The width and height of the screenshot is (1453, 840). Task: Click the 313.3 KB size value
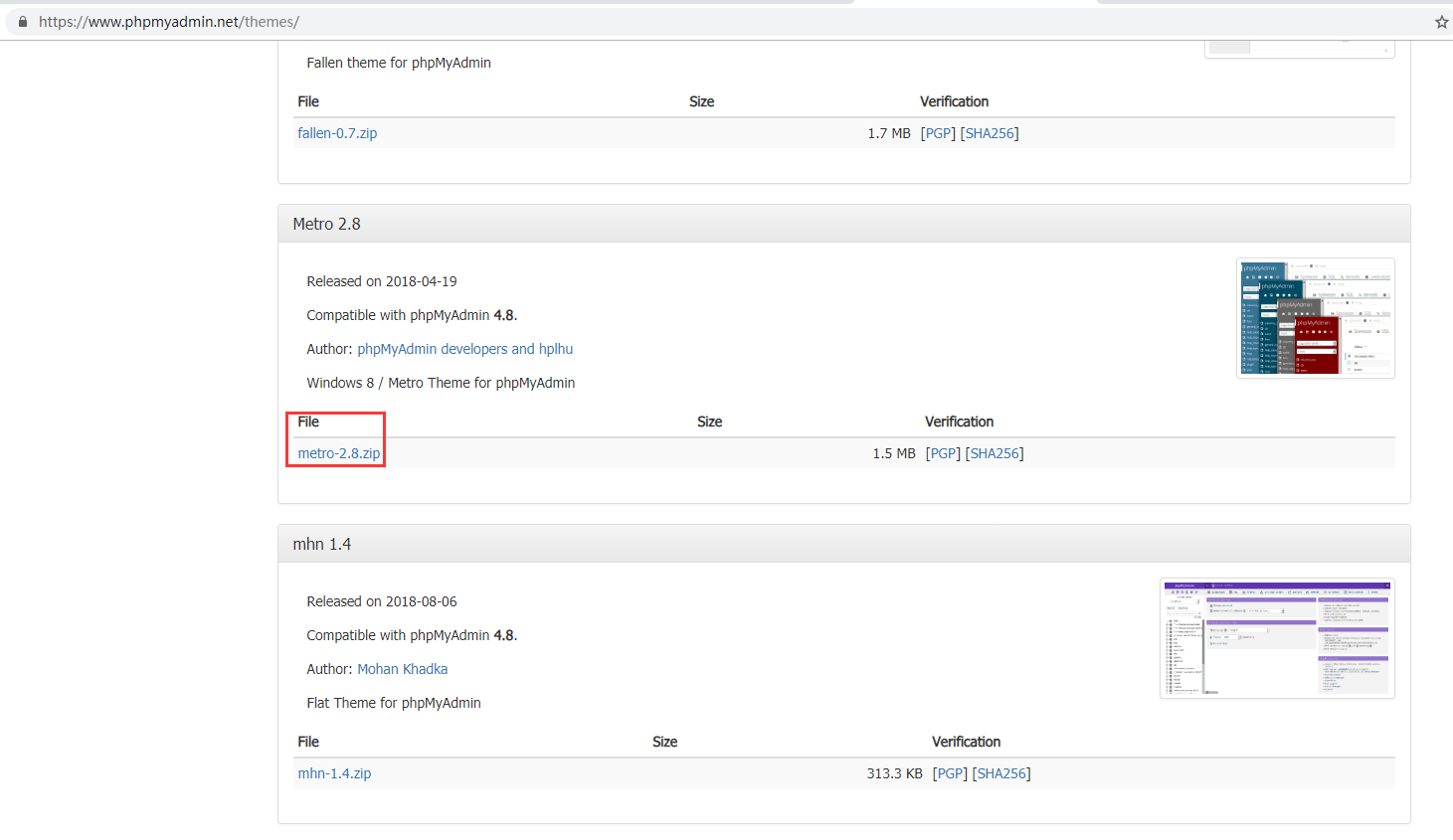[894, 773]
